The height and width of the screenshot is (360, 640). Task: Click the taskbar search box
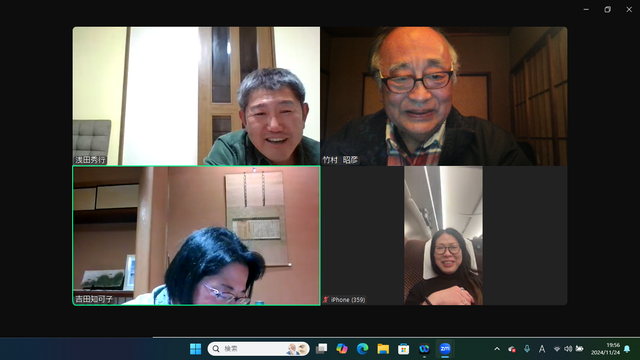(258, 349)
